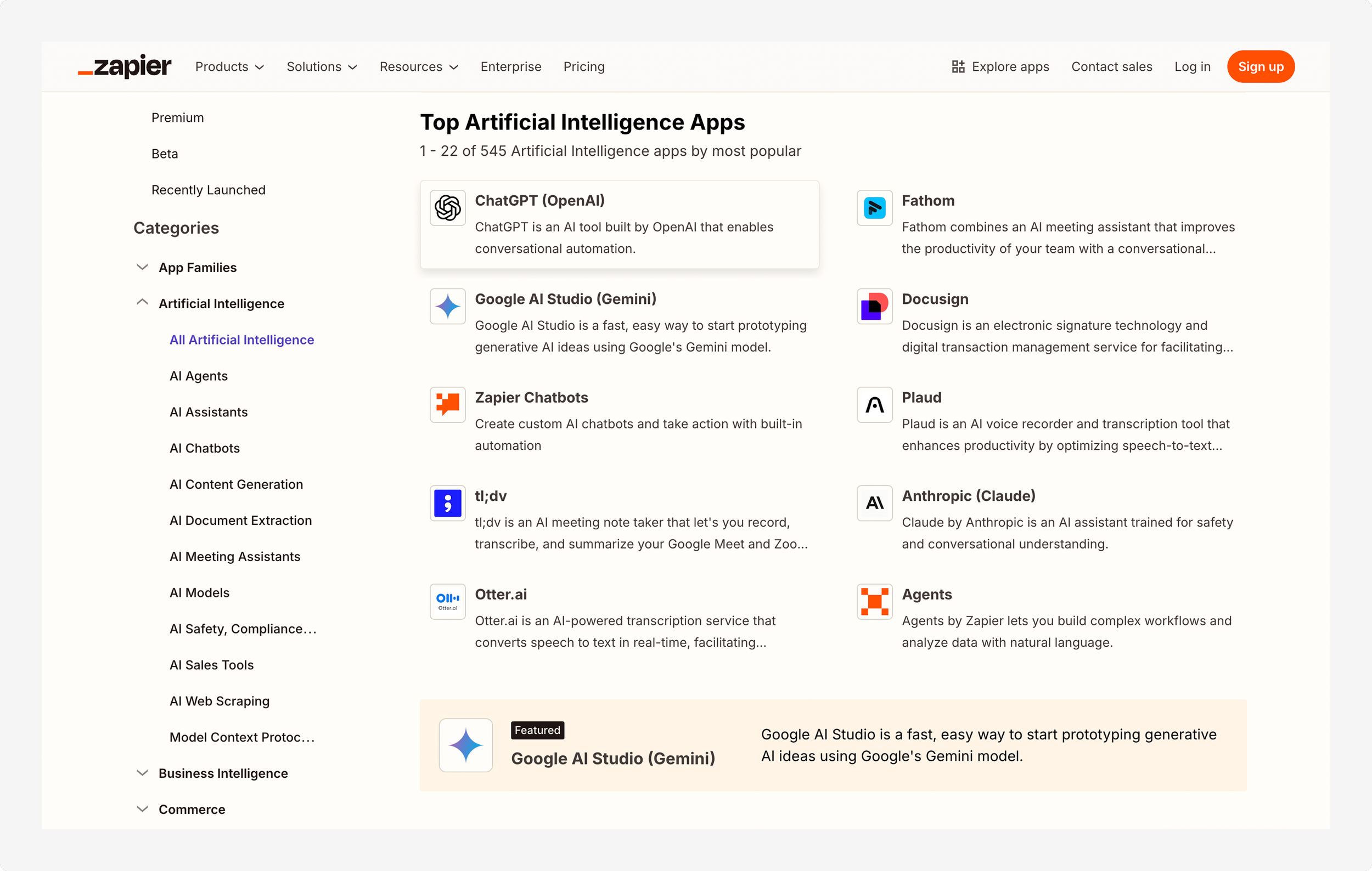Collapse the Artificial Intelligence category
1372x871 pixels.
tap(143, 303)
